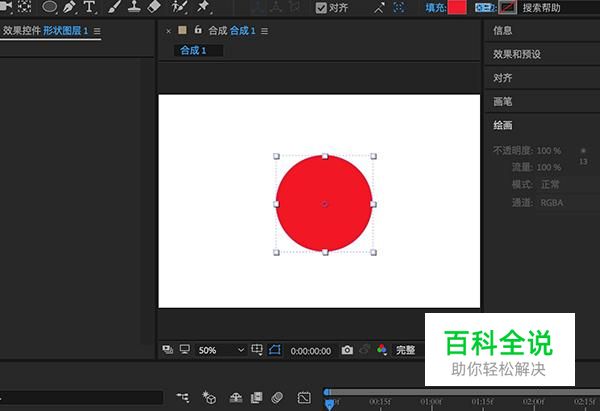This screenshot has width=600, height=411.
Task: Open the composition mini-flowchart icon
Action: tap(183, 398)
